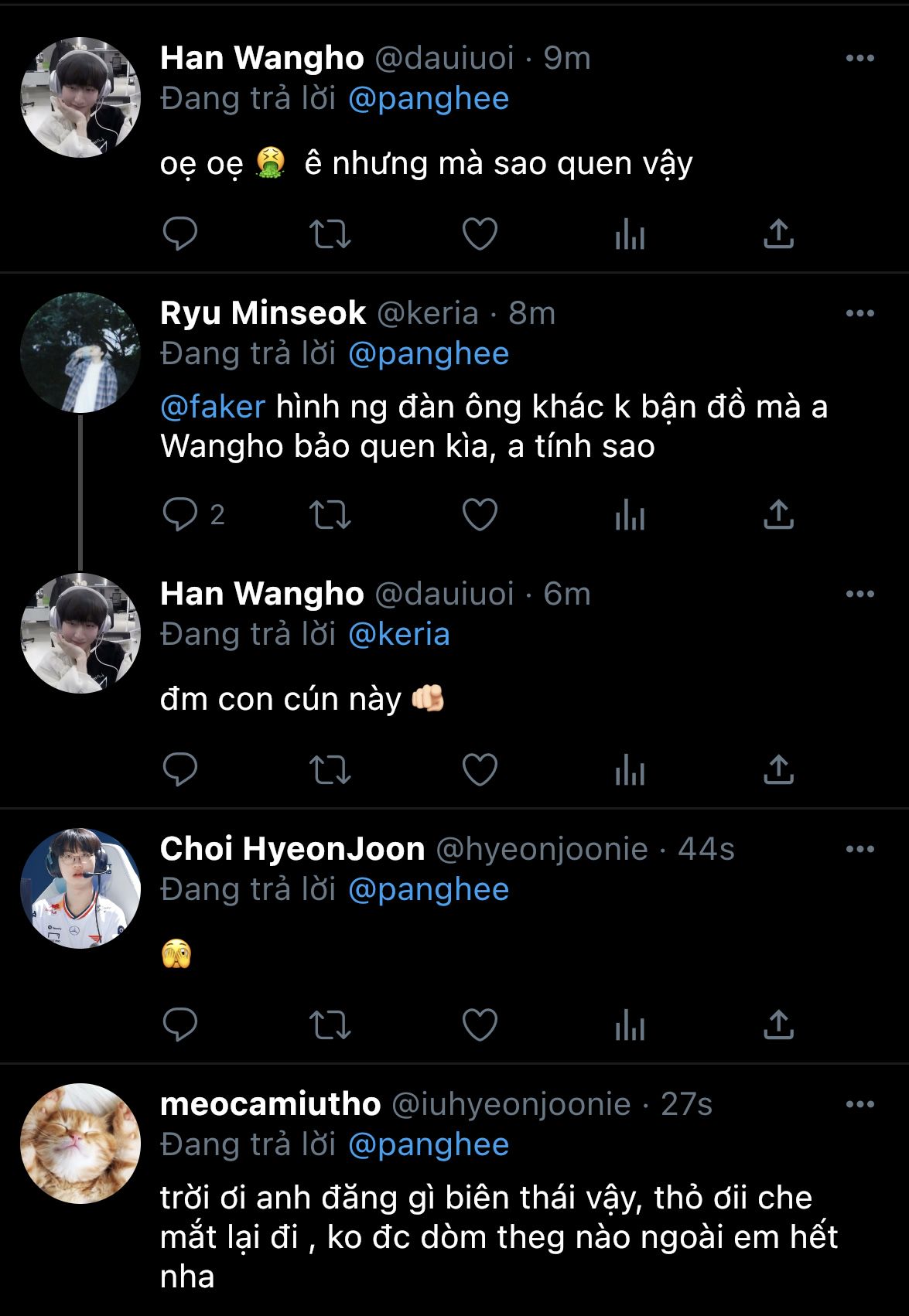Retweet Han Wangho's reply to @keria
This screenshot has width=909, height=1316.
[330, 769]
